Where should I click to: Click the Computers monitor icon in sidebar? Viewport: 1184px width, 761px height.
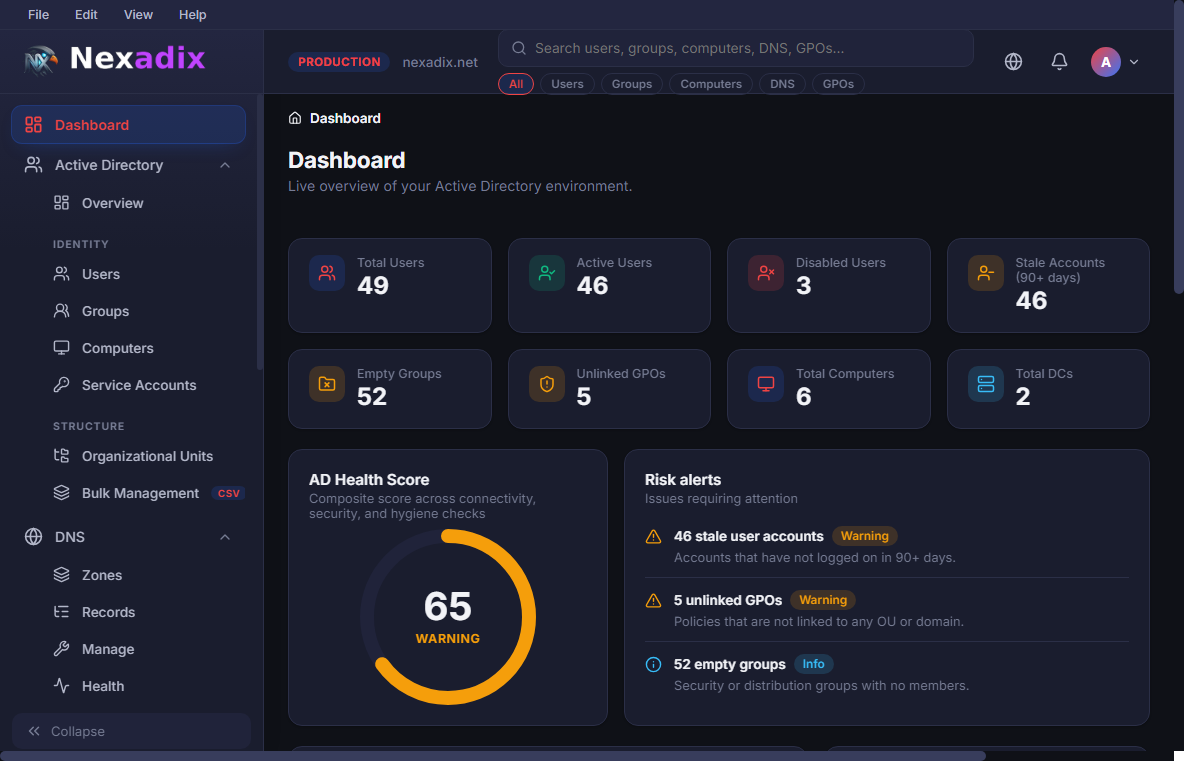pos(61,347)
